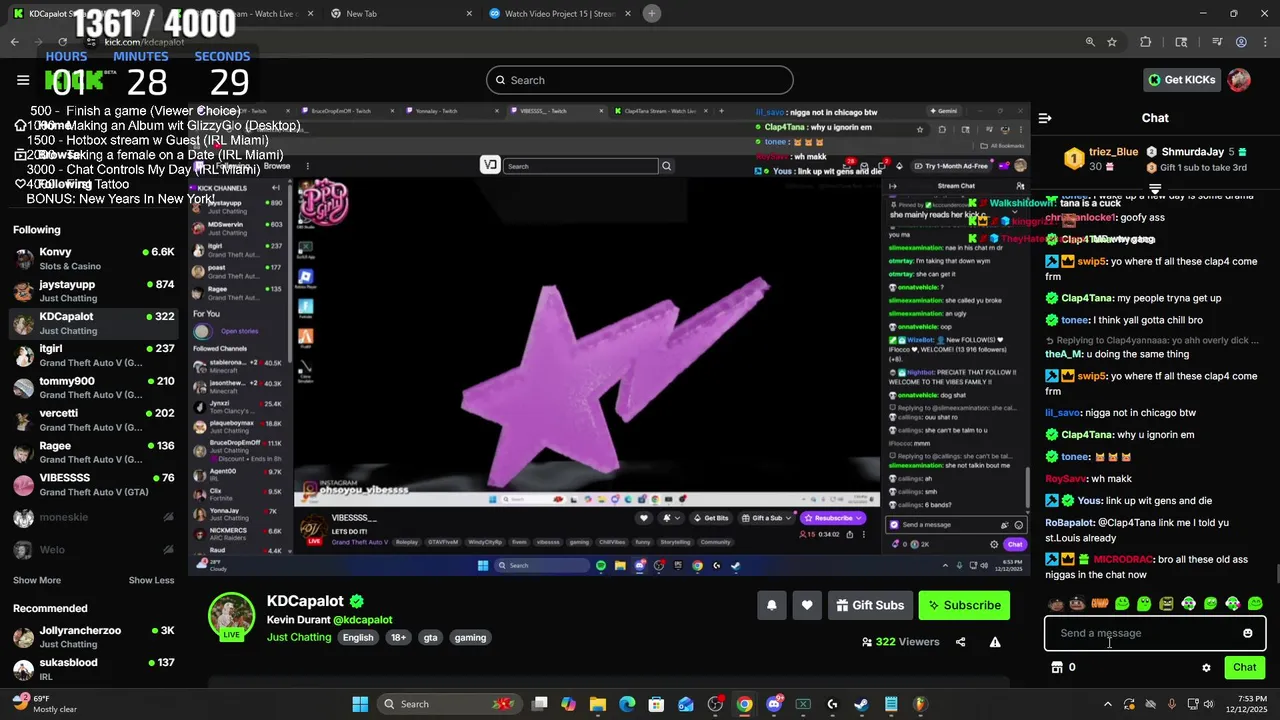The width and height of the screenshot is (1280, 720).
Task: Open VIBESSSS channel in Following list
Action: tap(95, 485)
